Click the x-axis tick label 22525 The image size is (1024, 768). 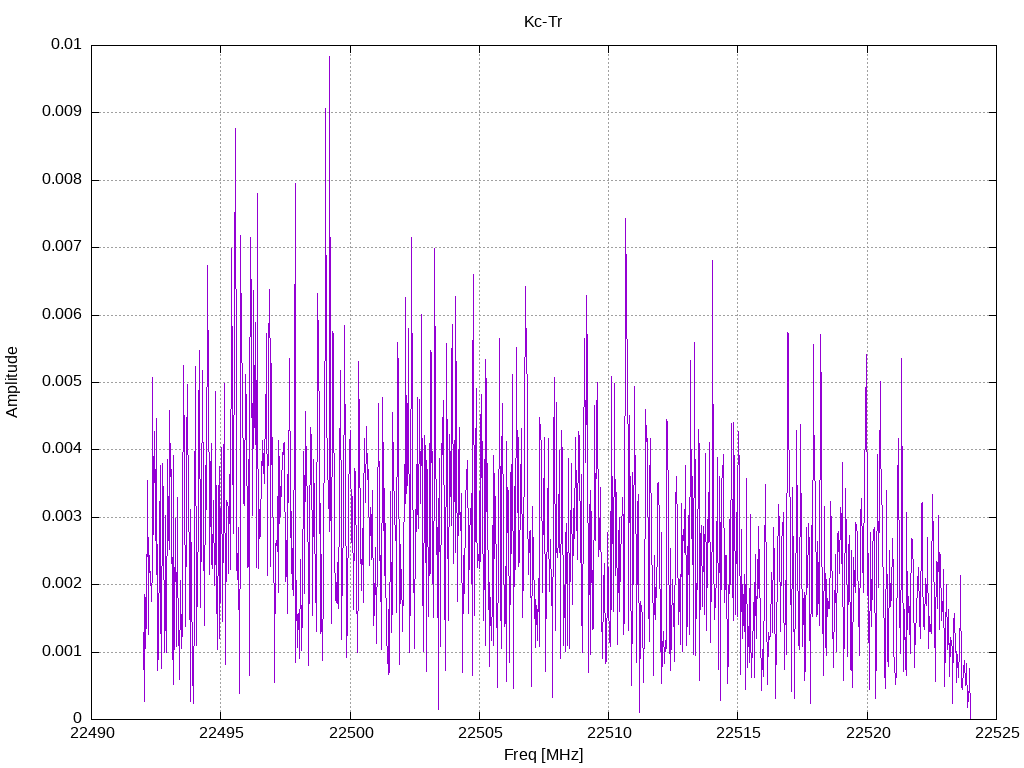pos(997,733)
